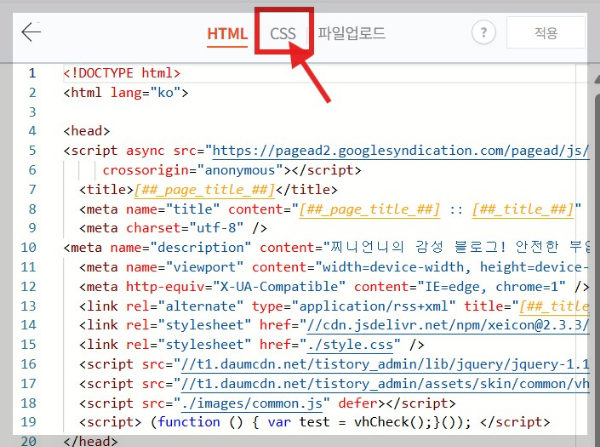The width and height of the screenshot is (600, 447).
Task: Click the meta name="description" line
Action: [326, 248]
